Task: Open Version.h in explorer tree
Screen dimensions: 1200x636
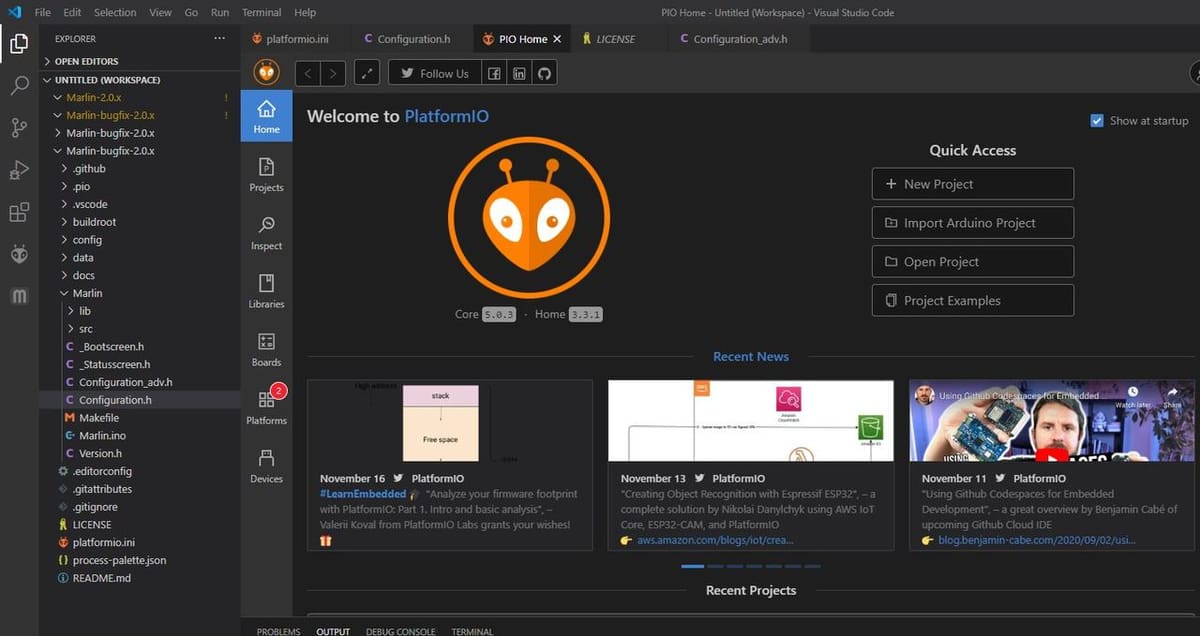Action: 140,453
